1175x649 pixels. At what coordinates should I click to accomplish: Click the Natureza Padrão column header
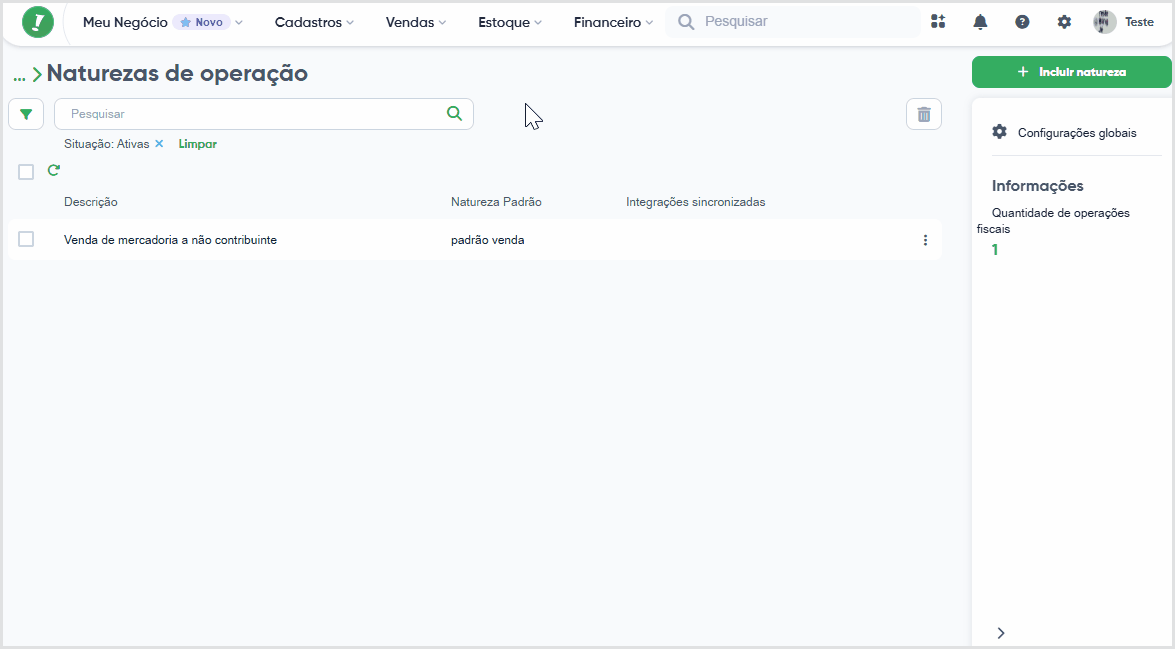tap(496, 202)
